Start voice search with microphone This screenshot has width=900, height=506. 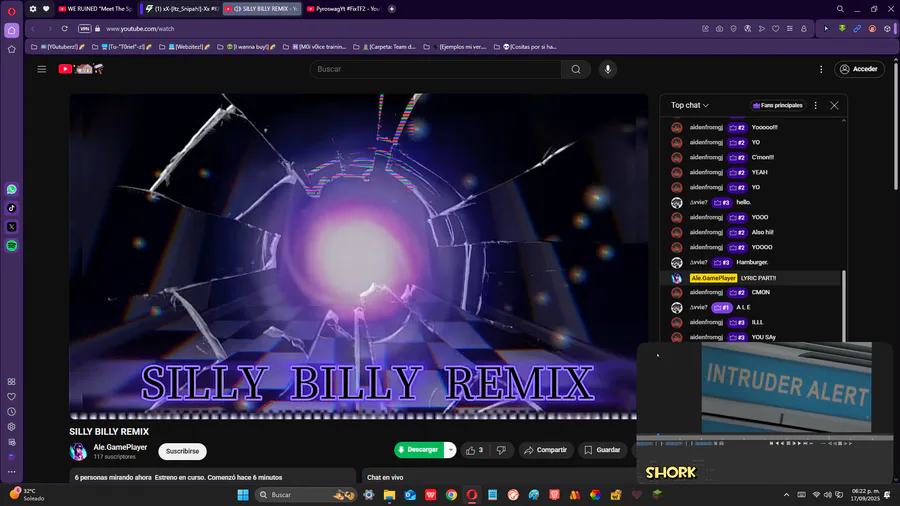(608, 69)
